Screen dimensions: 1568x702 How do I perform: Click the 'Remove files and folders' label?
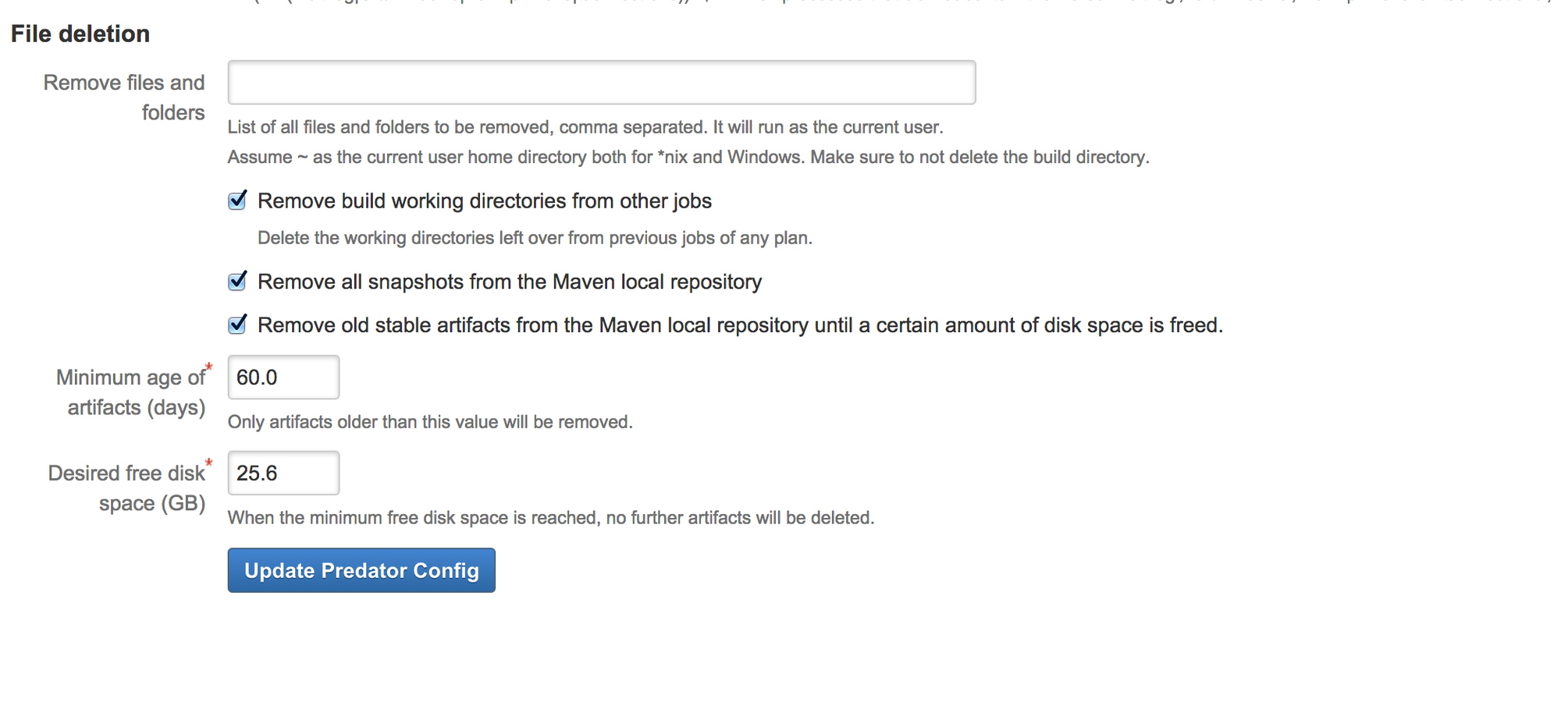[x=124, y=97]
